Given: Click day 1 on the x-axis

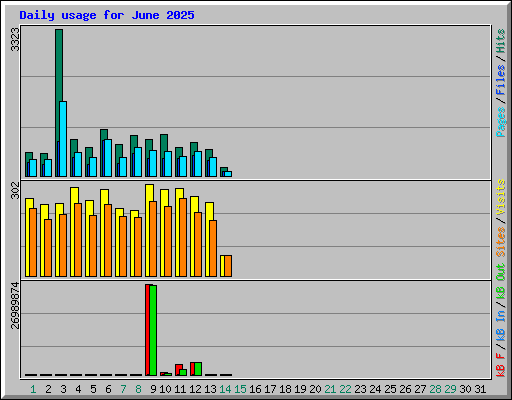Looking at the screenshot, I should [33, 389].
